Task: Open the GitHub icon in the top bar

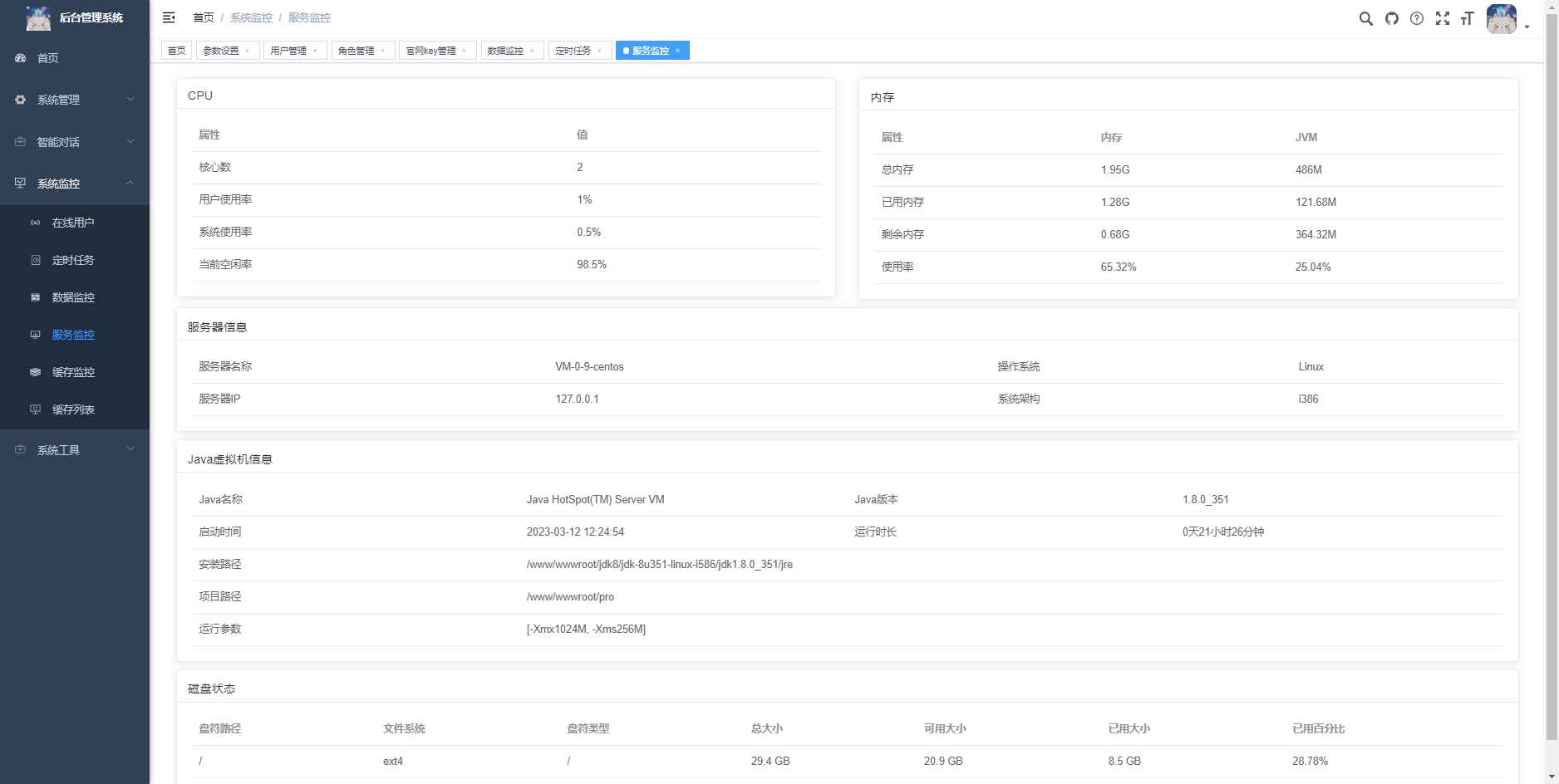Action: [1391, 18]
